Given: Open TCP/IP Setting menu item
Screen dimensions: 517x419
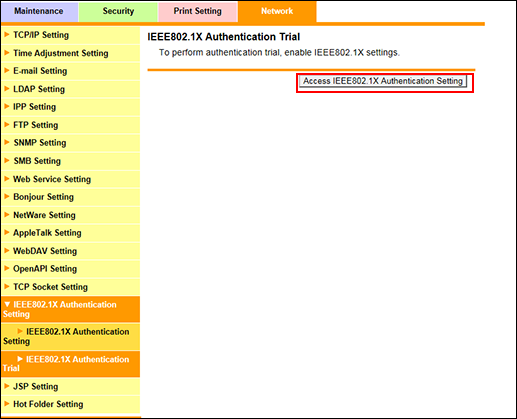Looking at the screenshot, I should (x=71, y=35).
